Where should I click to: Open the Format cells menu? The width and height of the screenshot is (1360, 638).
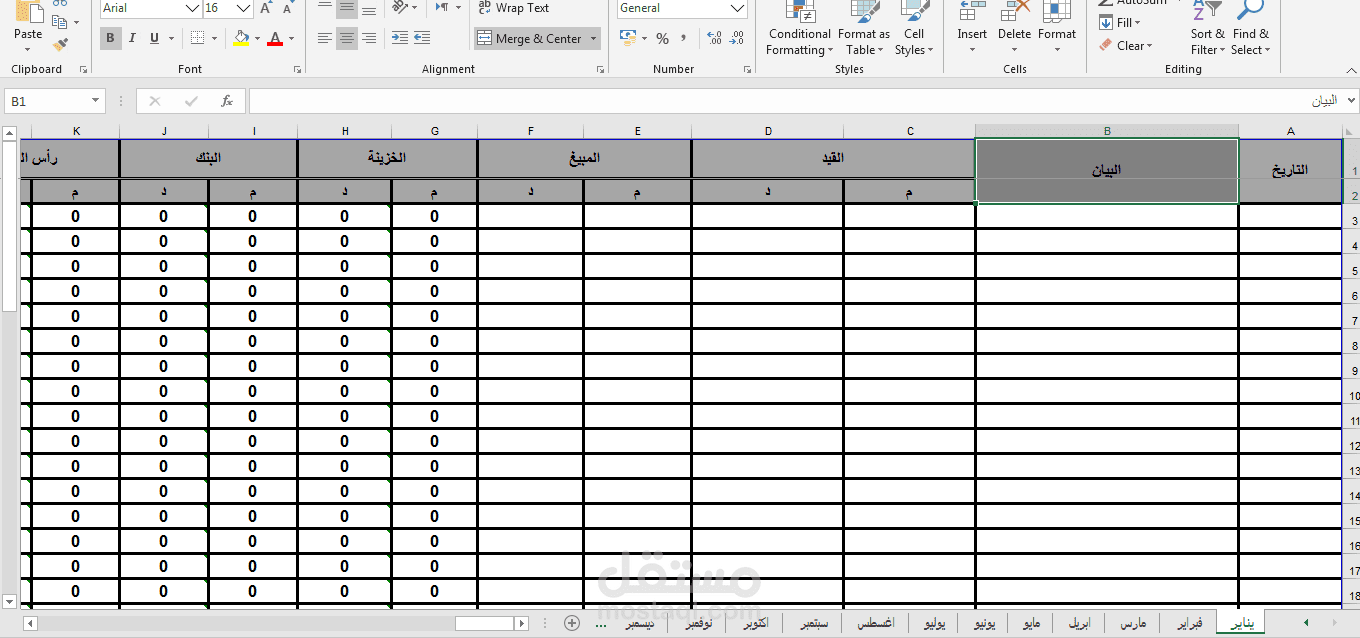click(x=1057, y=28)
